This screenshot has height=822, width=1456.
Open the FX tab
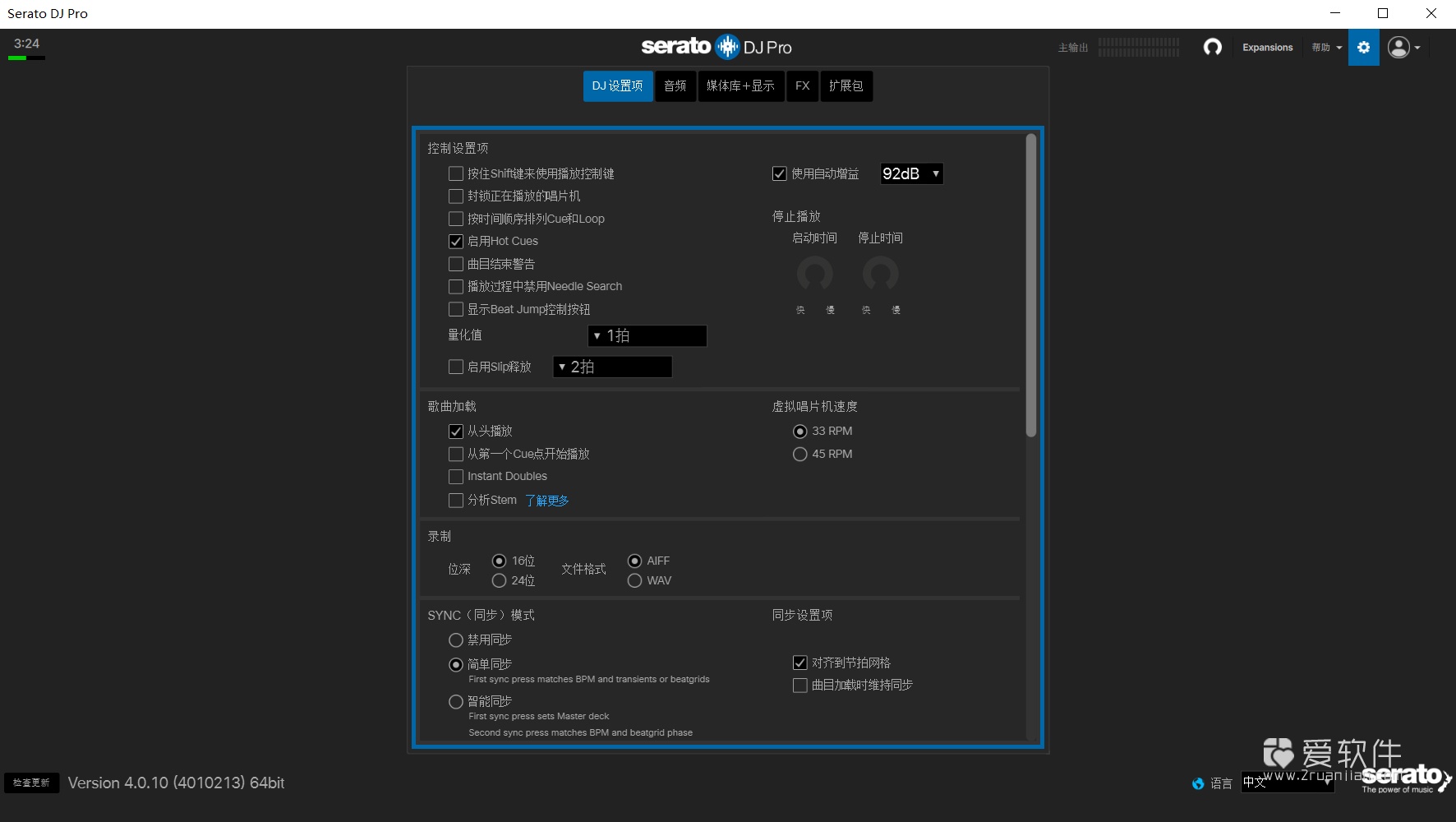pos(803,86)
